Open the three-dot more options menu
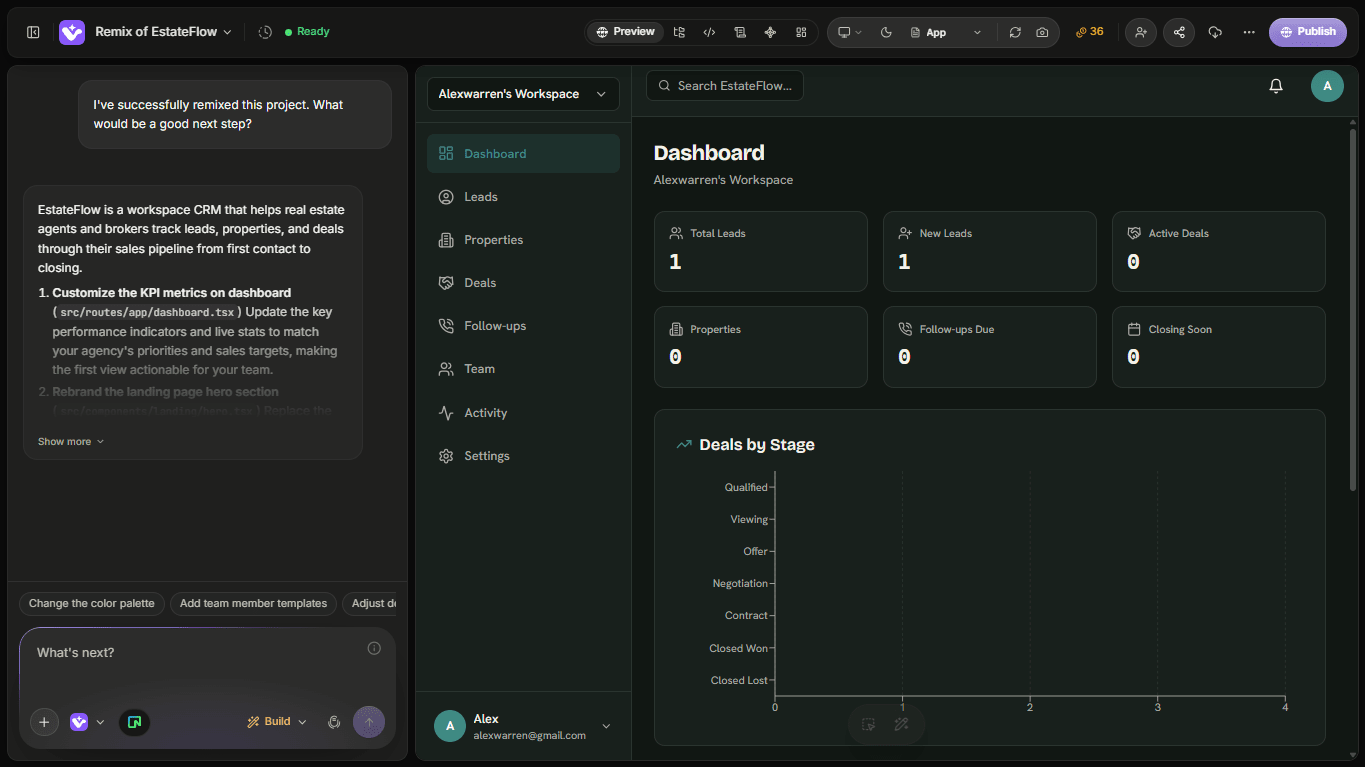This screenshot has width=1365, height=767. pos(1249,32)
